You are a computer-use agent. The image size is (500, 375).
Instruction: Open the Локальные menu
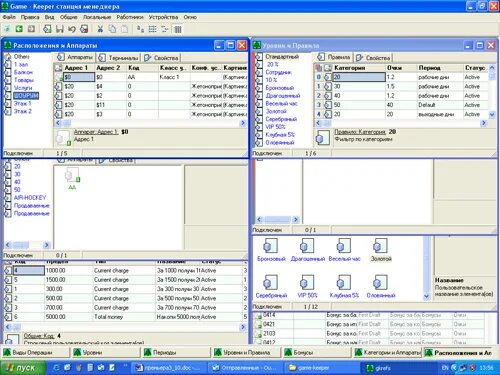[97, 17]
